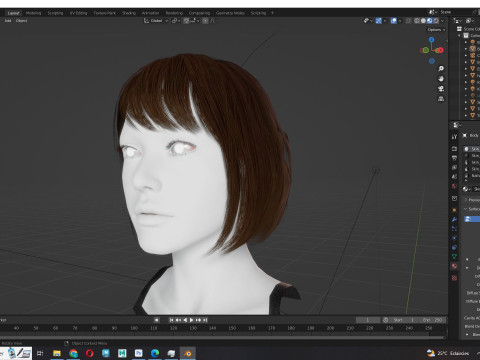Open the Geometry Nodes workspace tab
Screen dimensions: 480x360
coord(230,13)
